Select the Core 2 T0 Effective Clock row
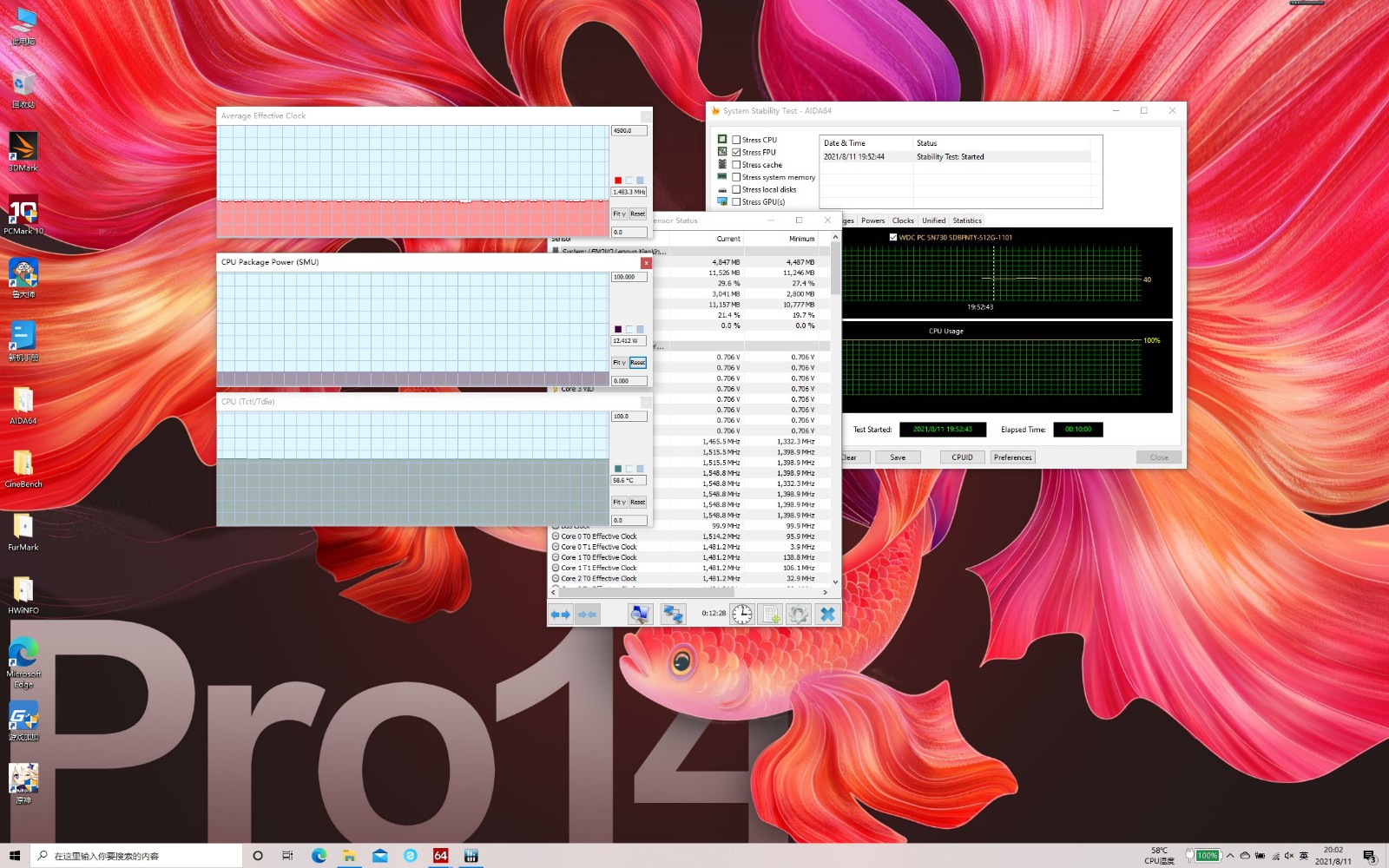Screen dimensions: 1389x868 point(690,578)
